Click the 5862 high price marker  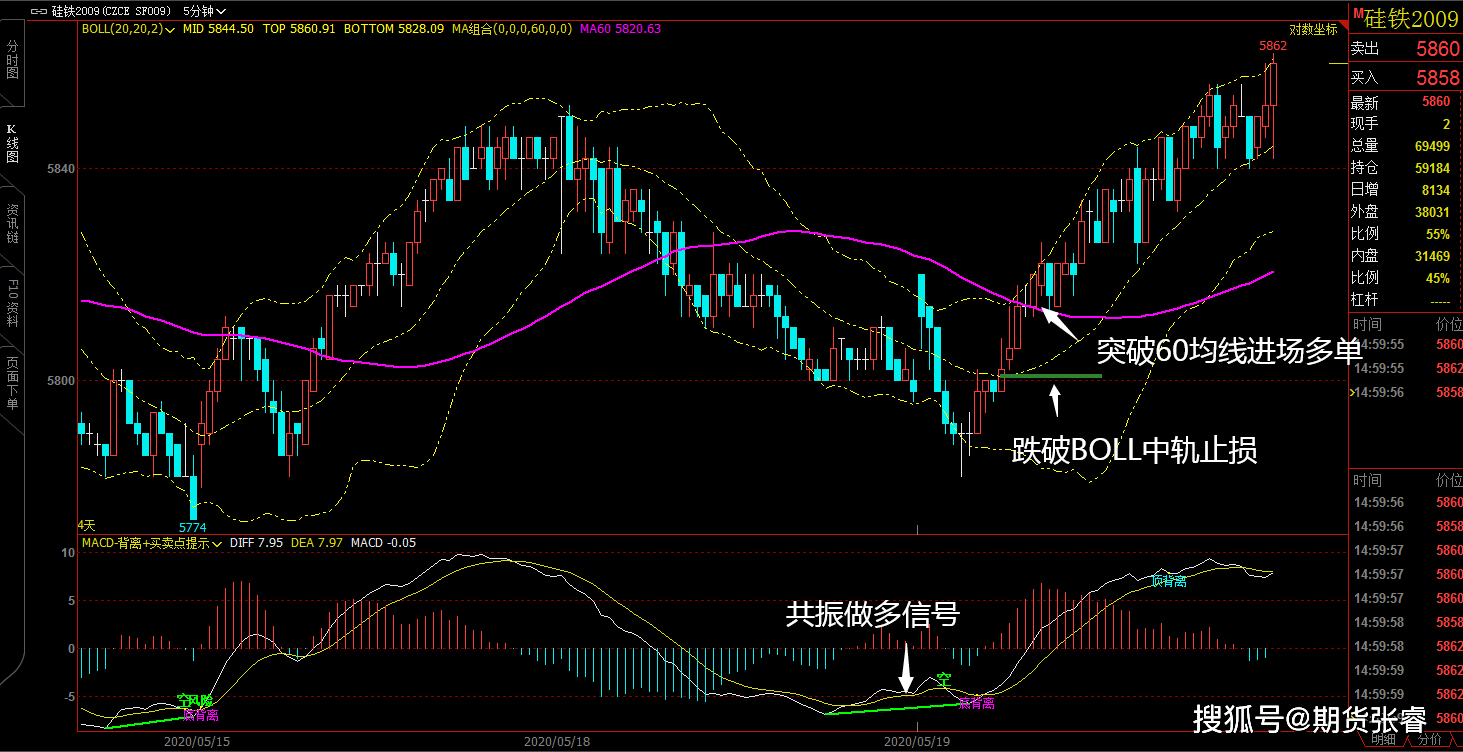pyautogui.click(x=1273, y=46)
